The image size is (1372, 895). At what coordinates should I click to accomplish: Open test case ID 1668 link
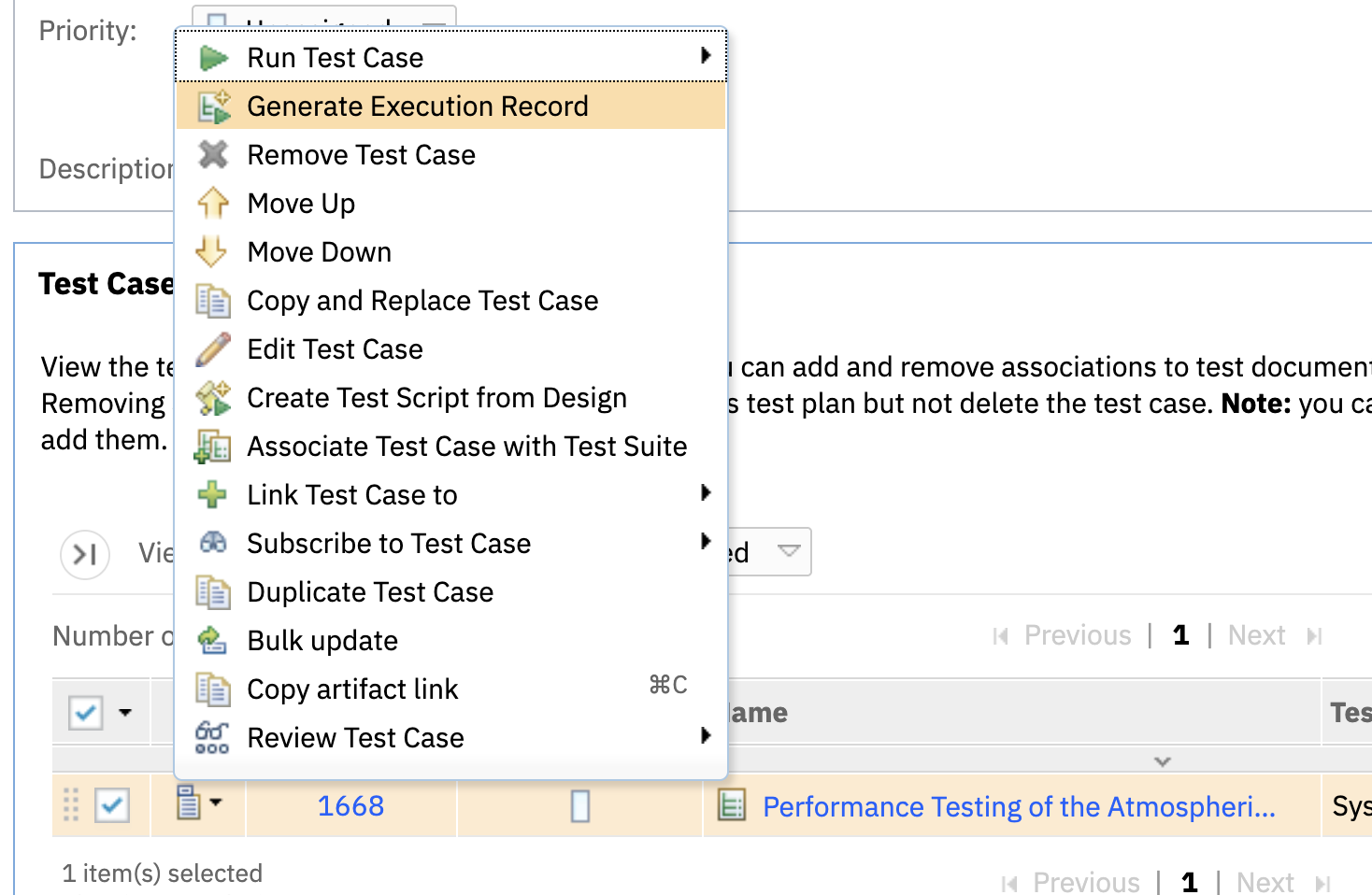click(350, 806)
